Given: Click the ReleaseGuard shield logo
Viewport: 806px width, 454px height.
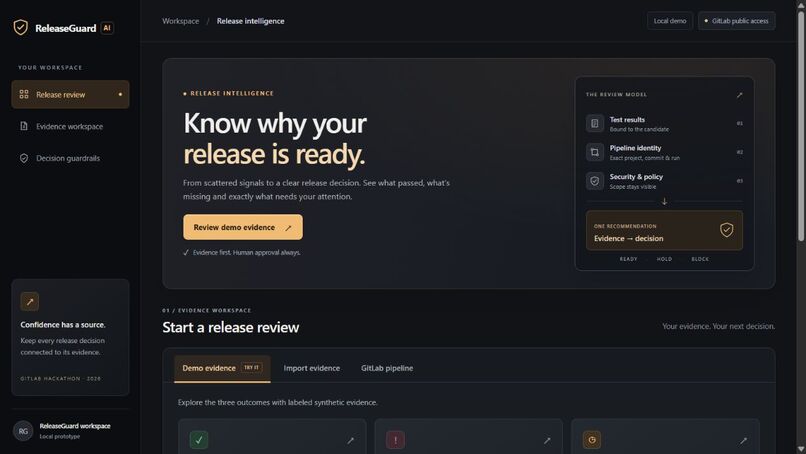Looking at the screenshot, I should point(21,27).
